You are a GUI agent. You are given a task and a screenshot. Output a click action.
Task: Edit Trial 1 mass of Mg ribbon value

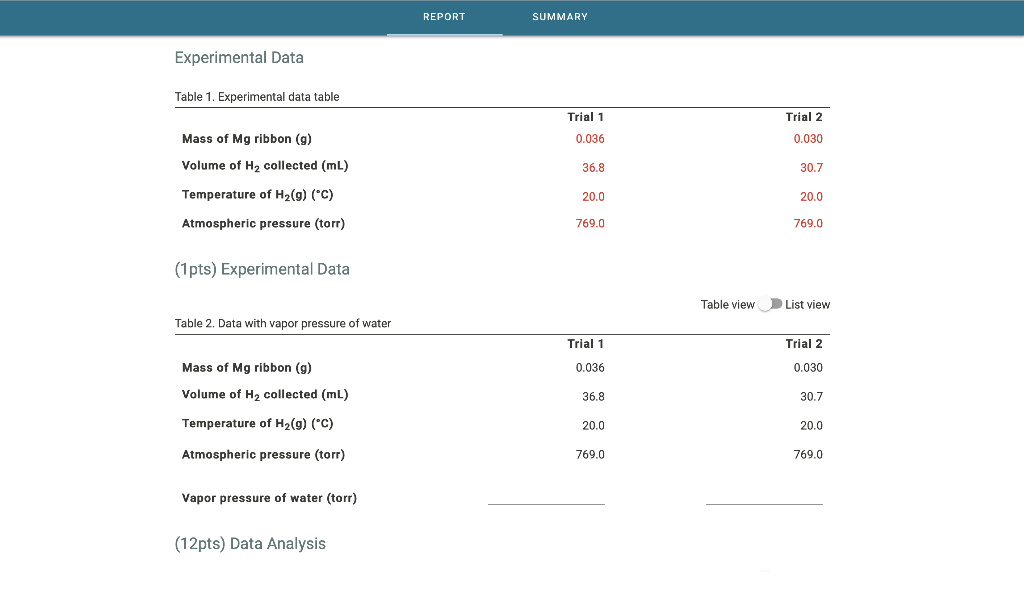[590, 138]
